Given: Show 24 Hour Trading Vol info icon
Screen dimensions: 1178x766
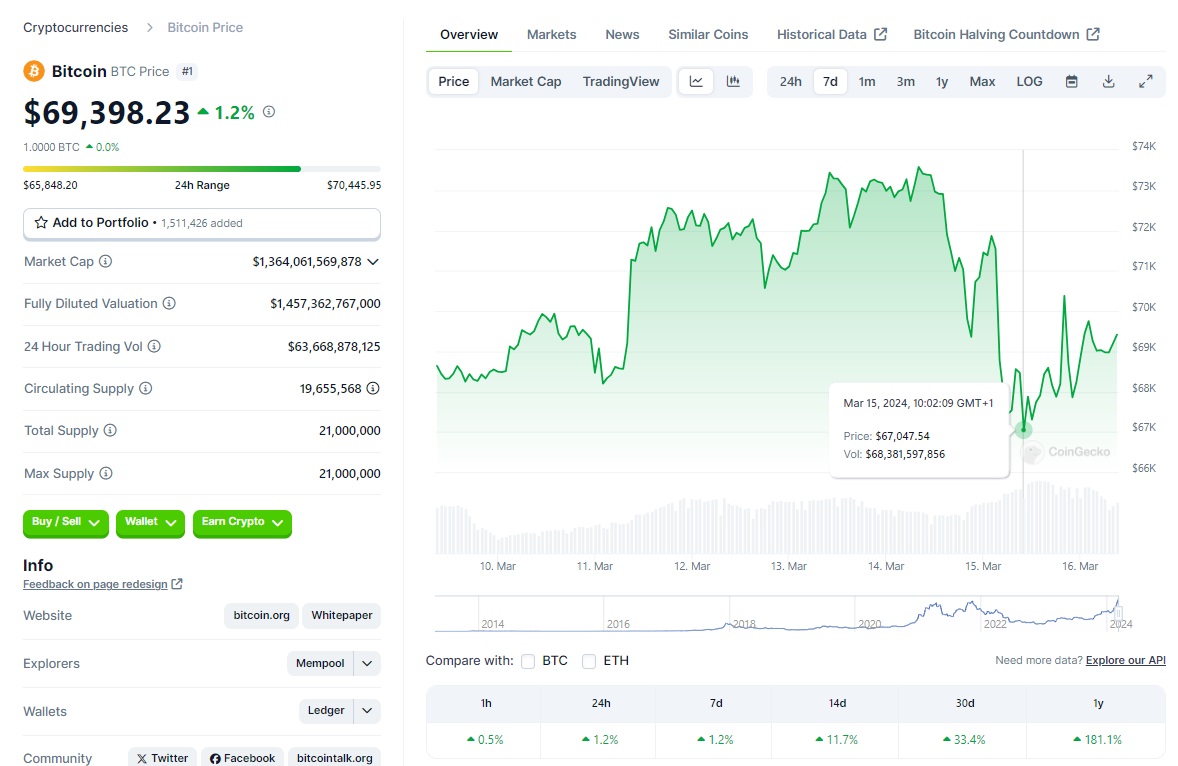Looking at the screenshot, I should [154, 346].
